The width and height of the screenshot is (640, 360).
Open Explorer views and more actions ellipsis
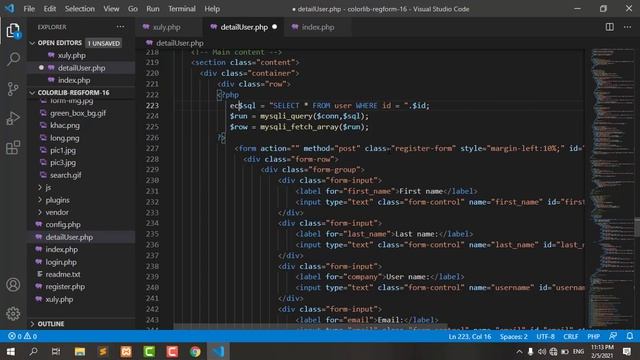(x=120, y=27)
